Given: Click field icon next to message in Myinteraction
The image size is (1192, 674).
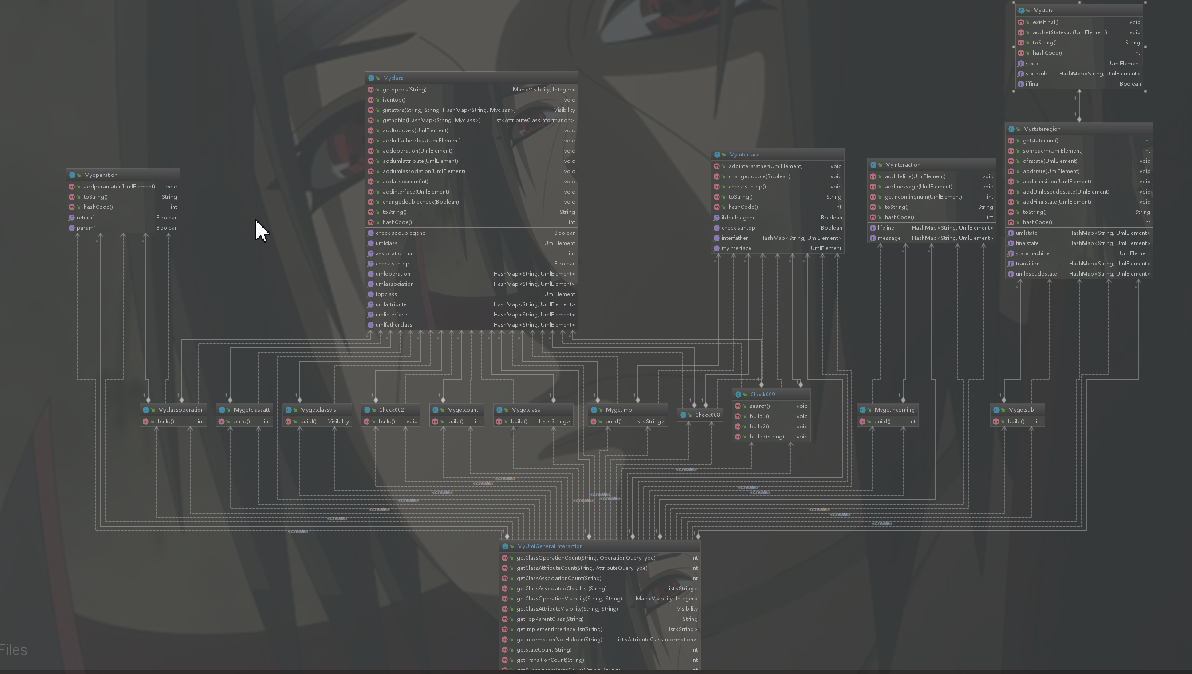Looking at the screenshot, I should 873,238.
